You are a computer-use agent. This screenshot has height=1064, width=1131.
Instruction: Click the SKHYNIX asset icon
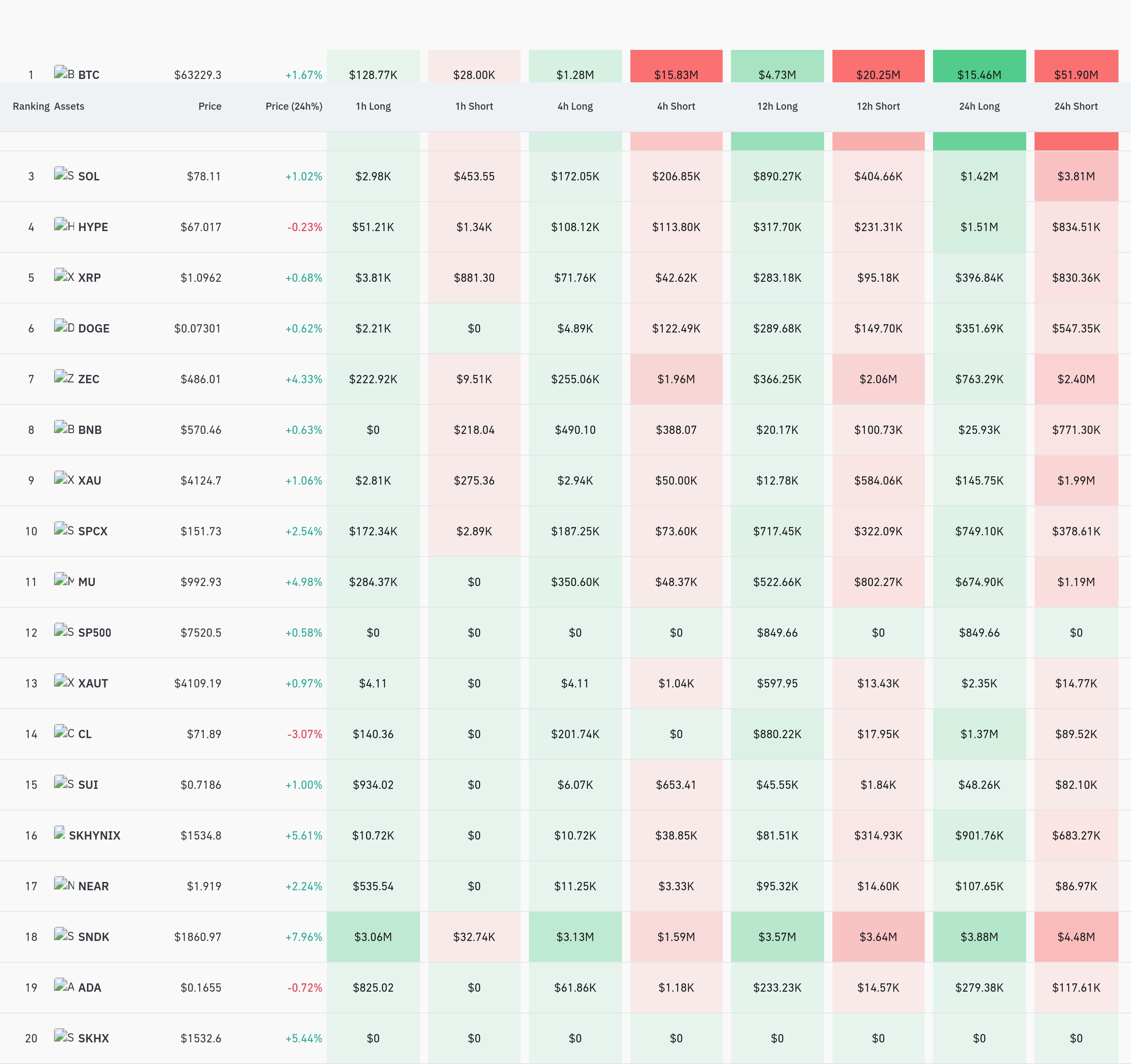(60, 834)
